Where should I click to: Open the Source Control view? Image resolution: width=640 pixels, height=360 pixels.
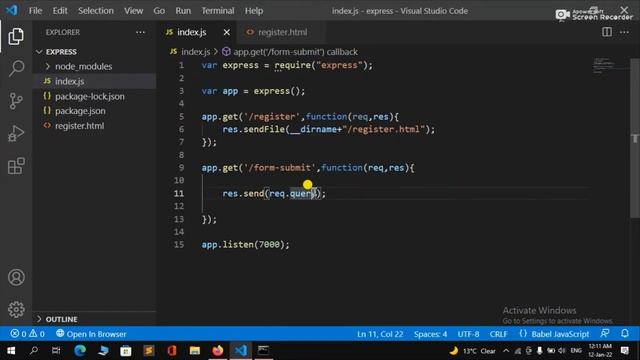point(16,101)
